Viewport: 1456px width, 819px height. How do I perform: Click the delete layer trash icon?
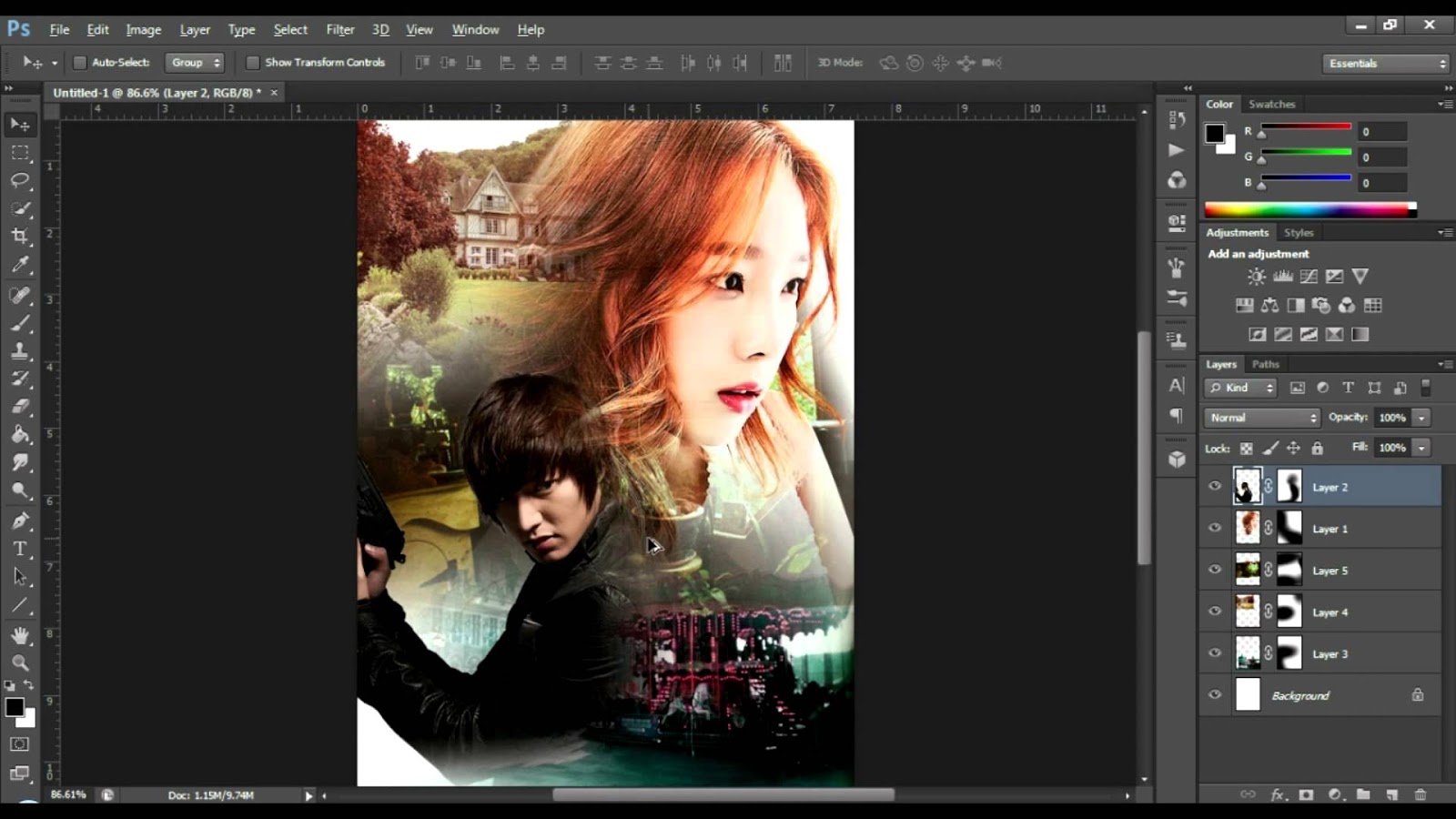pyautogui.click(x=1420, y=794)
